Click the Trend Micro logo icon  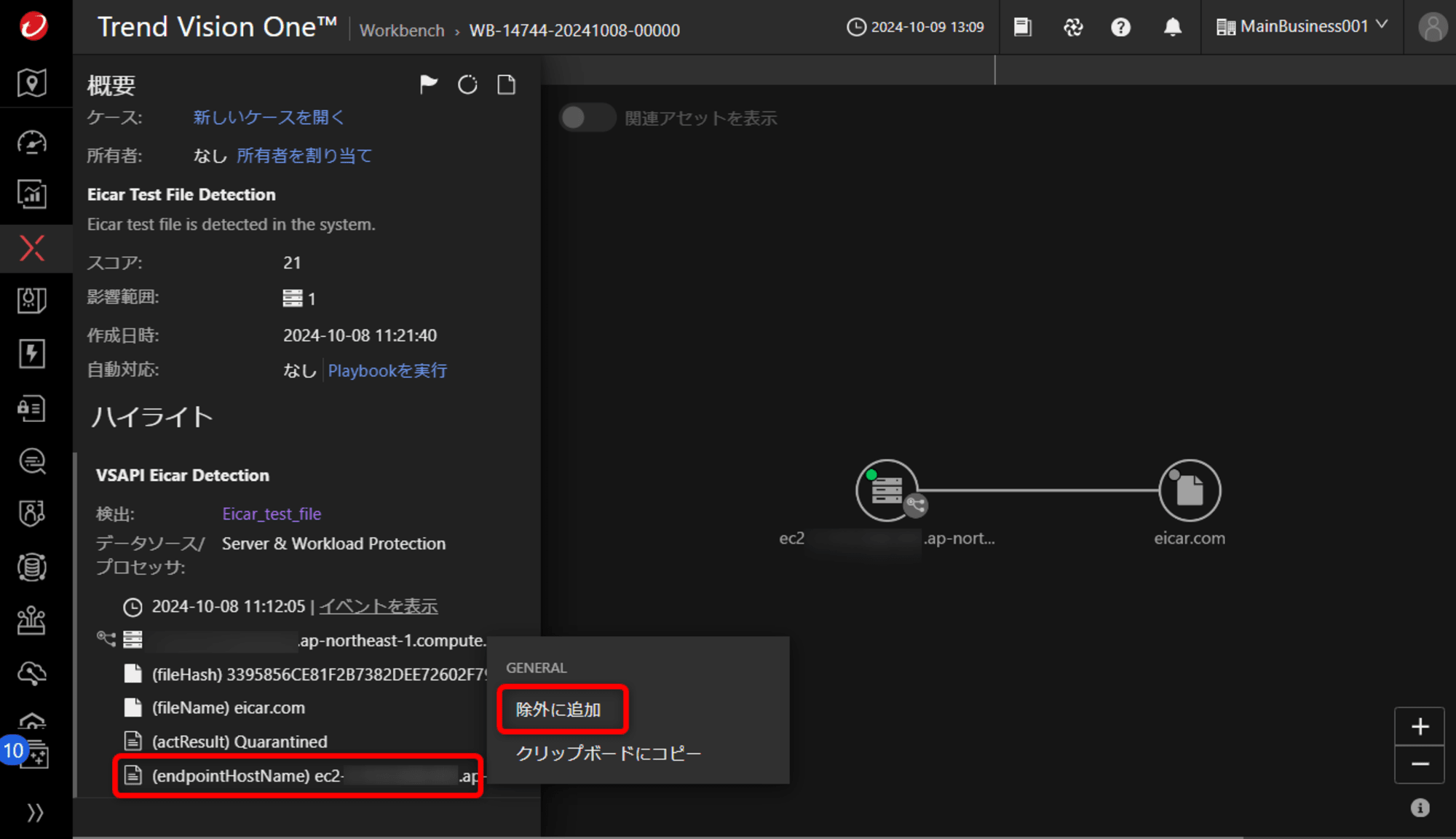[33, 26]
